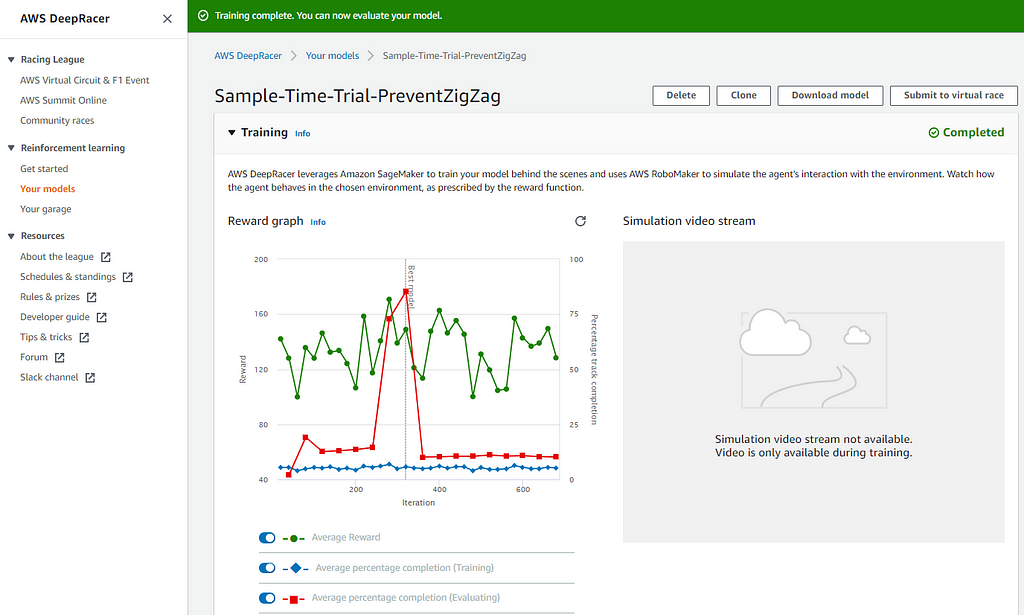
Task: Toggle Average percentage completion (Evaluating) line
Action: [x=267, y=598]
